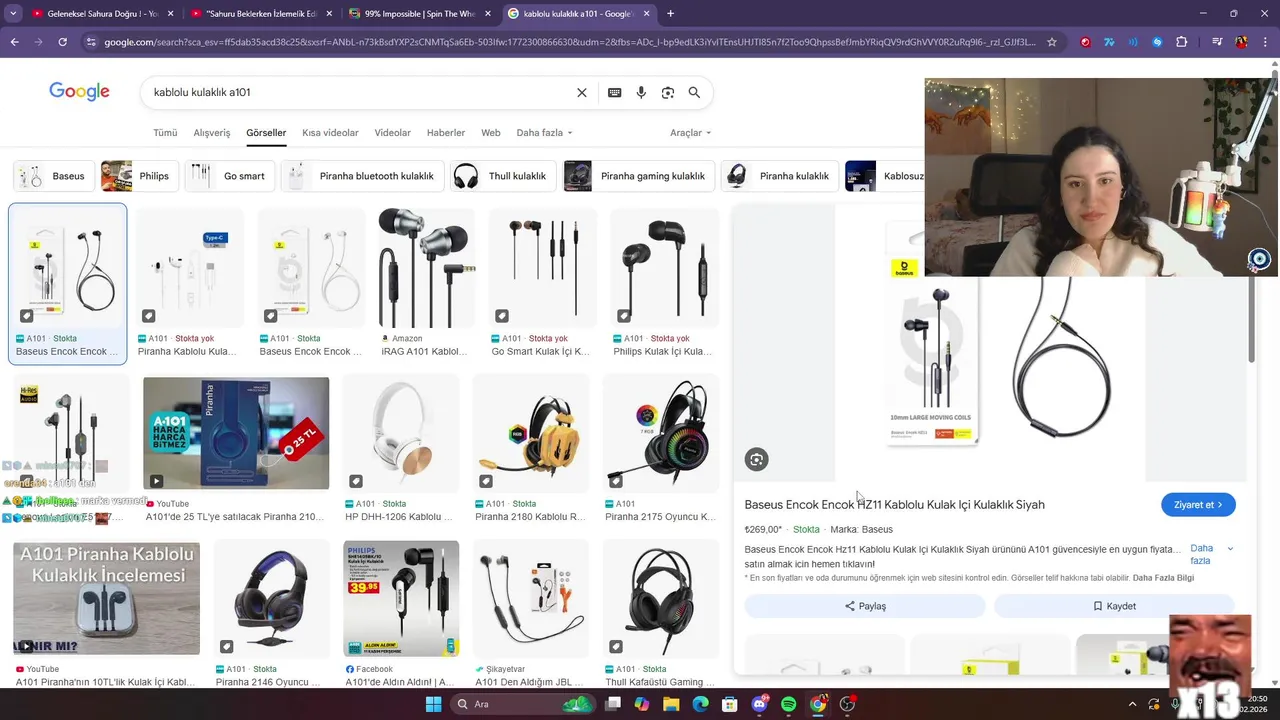The width and height of the screenshot is (1280, 720).
Task: Click the Ziyaret et button
Action: [1198, 505]
